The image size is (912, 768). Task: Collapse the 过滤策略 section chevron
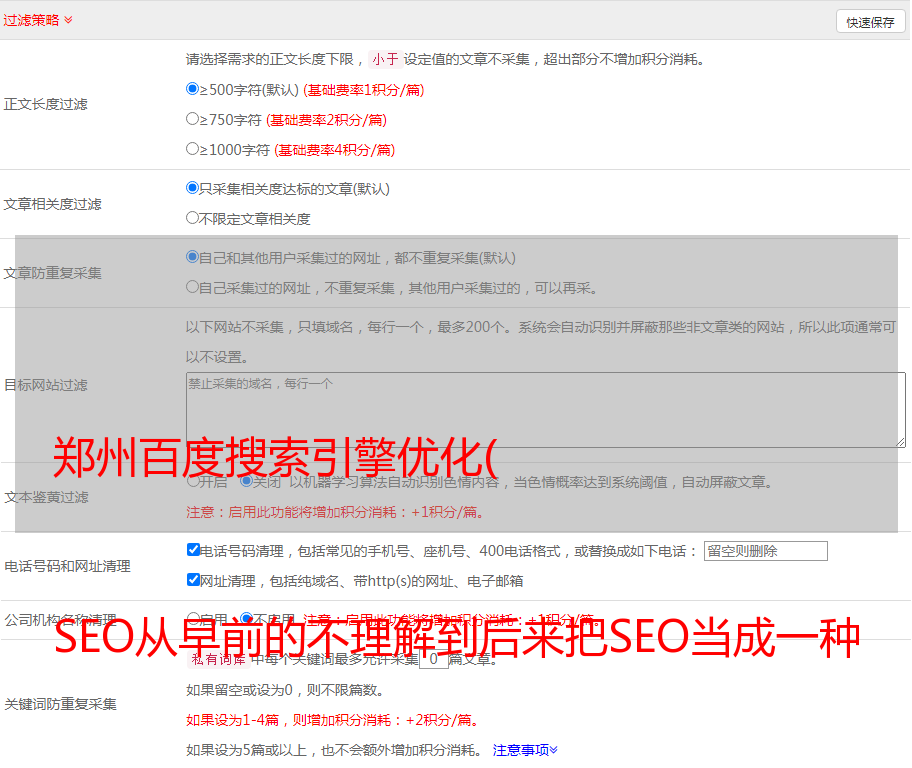(x=68, y=20)
